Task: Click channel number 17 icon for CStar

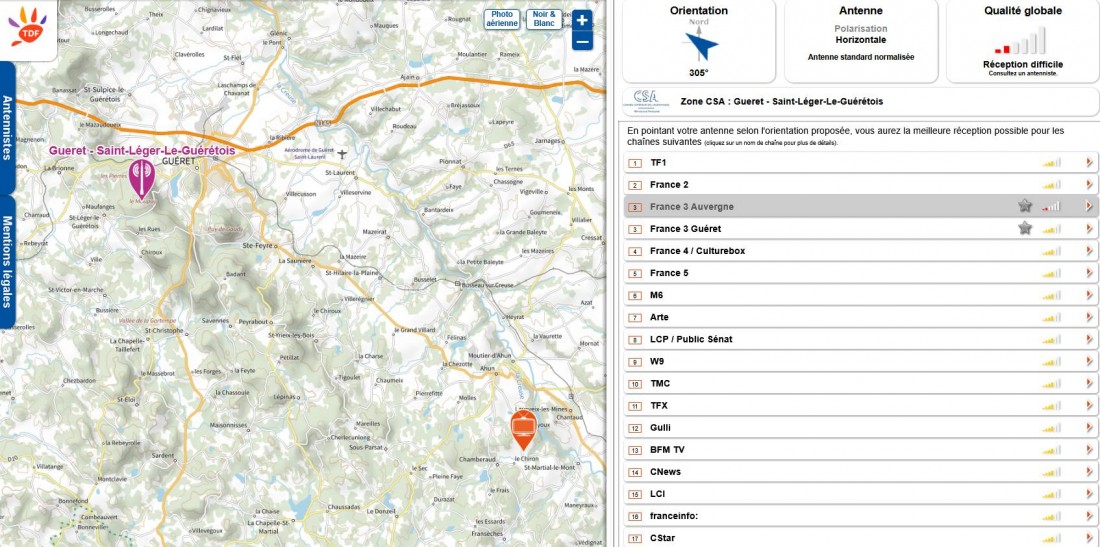Action: pos(636,539)
